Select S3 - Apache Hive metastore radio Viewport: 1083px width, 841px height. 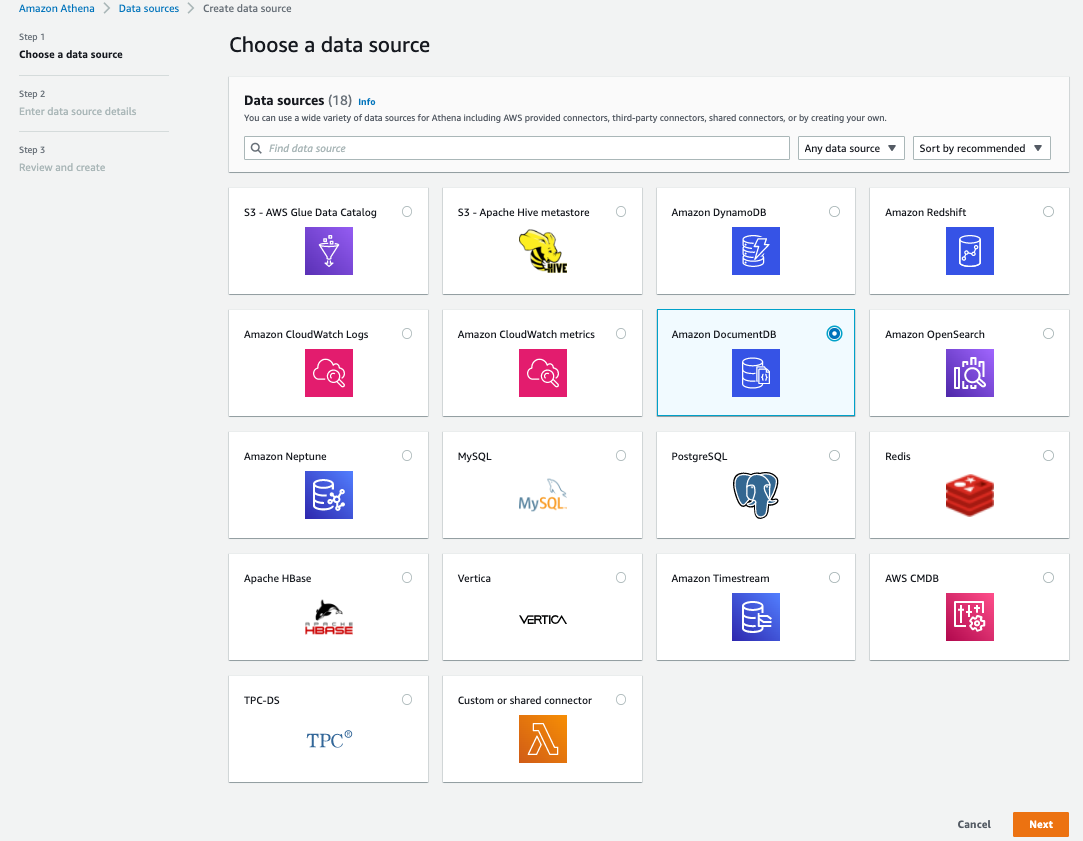(621, 211)
